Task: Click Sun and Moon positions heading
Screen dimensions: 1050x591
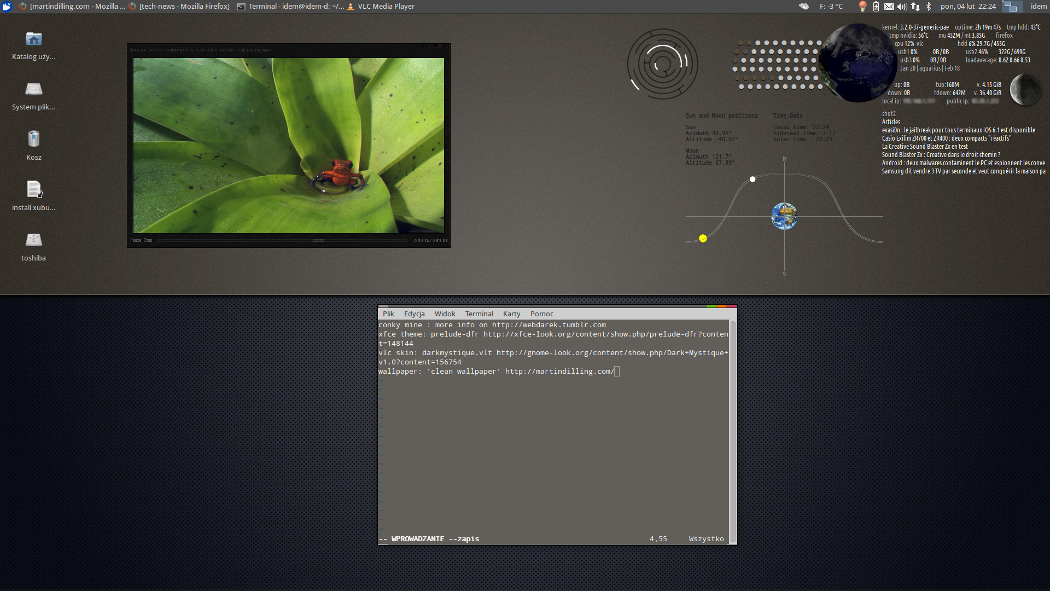Action: tap(721, 116)
